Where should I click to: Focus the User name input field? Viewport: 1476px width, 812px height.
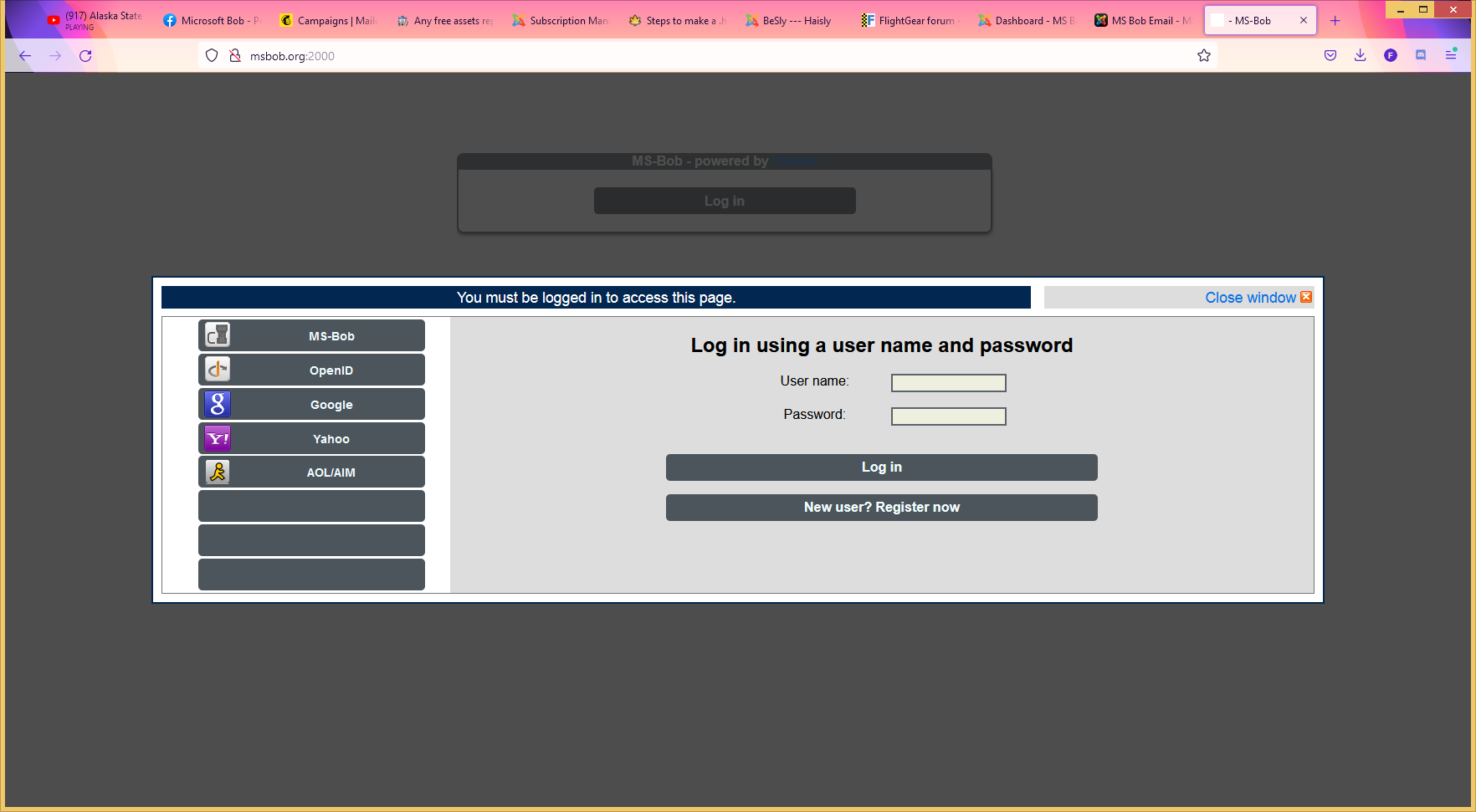pyautogui.click(x=949, y=383)
